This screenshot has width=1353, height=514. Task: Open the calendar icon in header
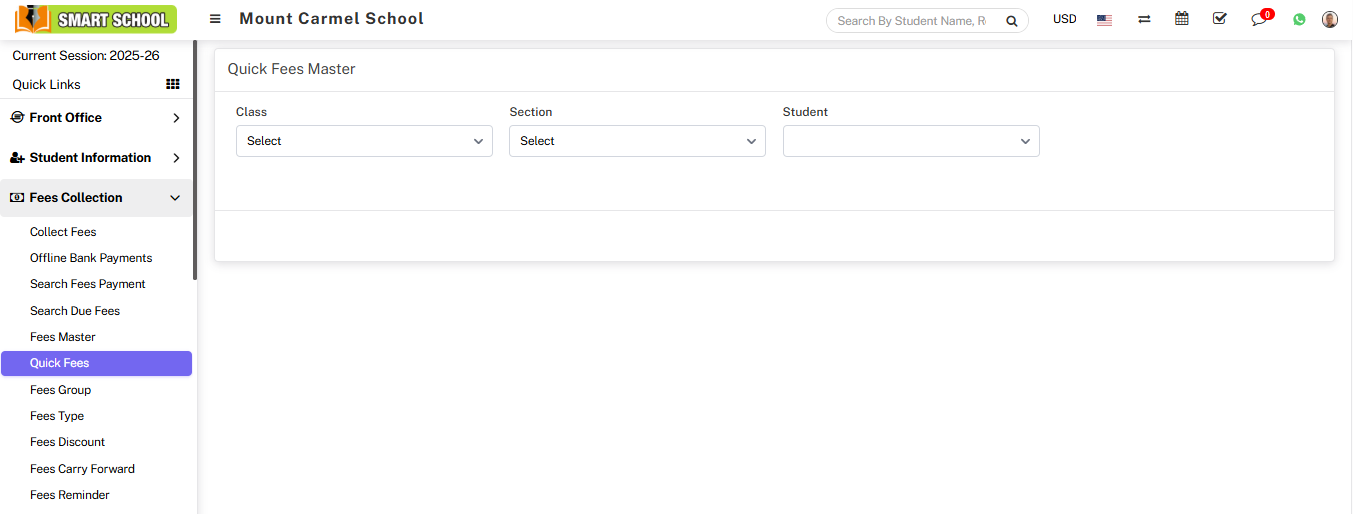(x=1182, y=19)
